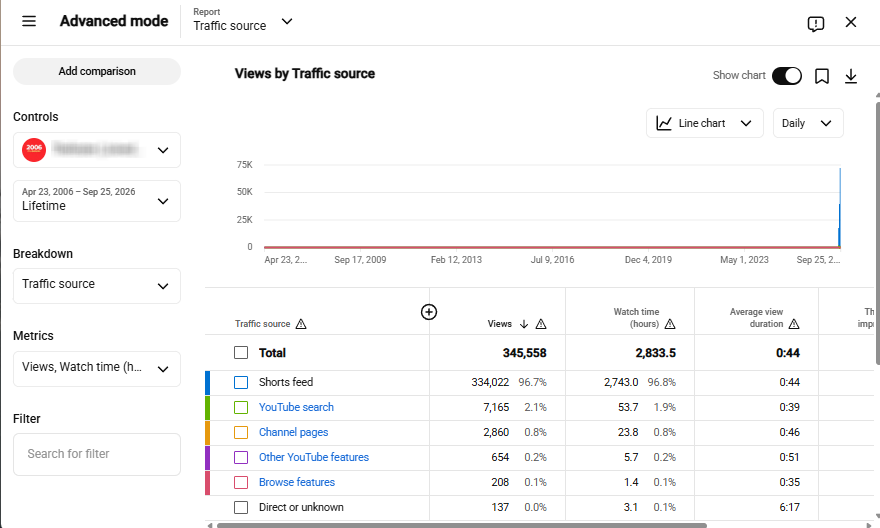Open the Traffic source report dropdown
The width and height of the screenshot is (880, 528).
pos(242,21)
